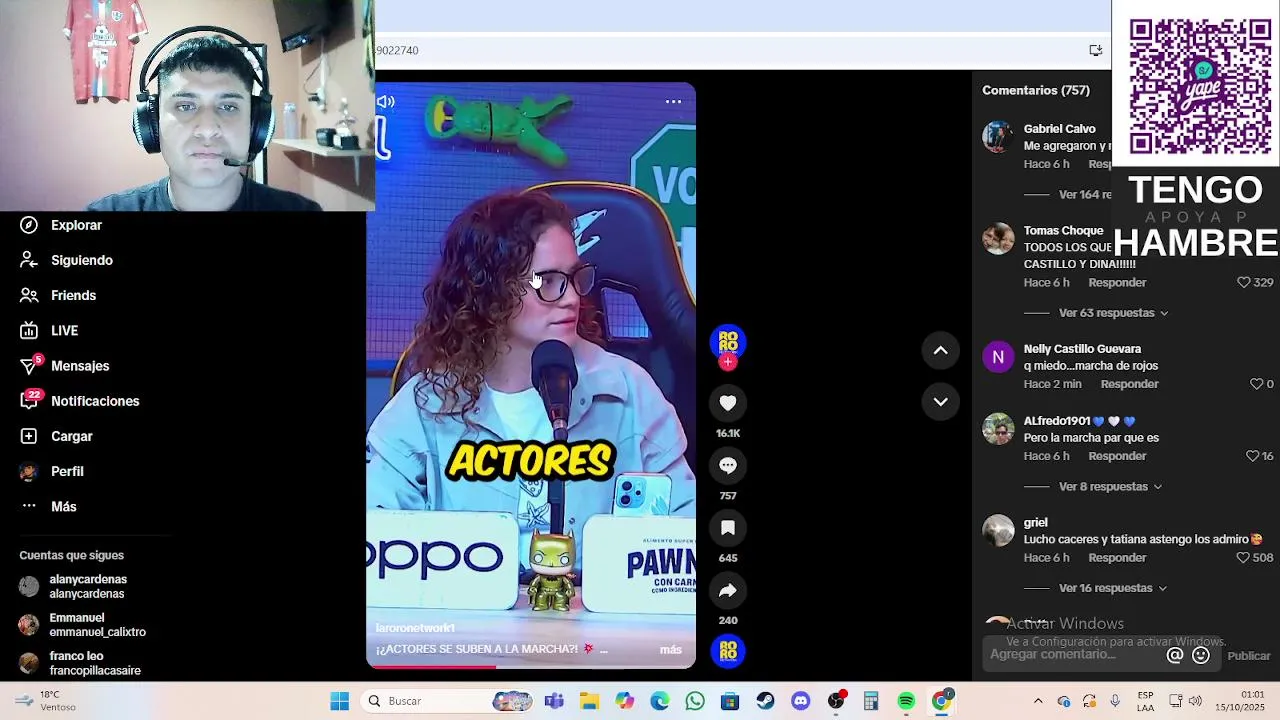Screen dimensions: 1280x720
Task: Open the LIVE section
Action: pyautogui.click(x=49, y=331)
